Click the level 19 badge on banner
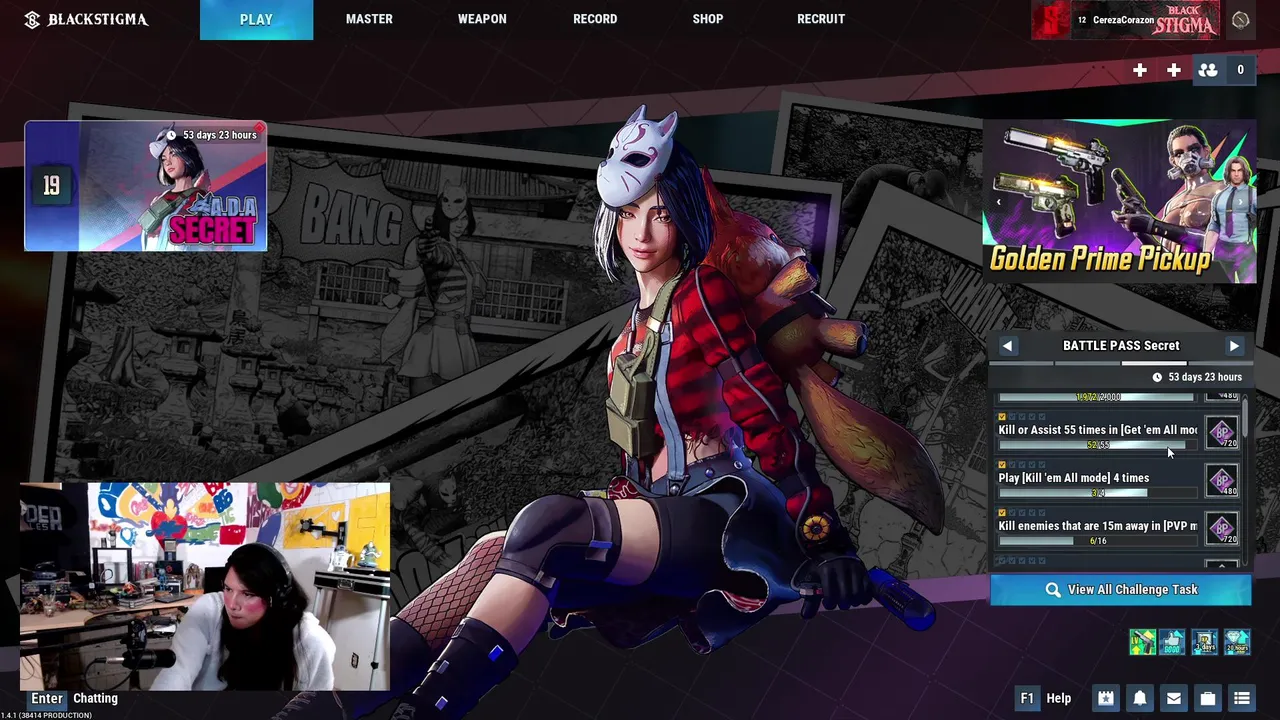Screen dimensions: 1280x720 pos(51,186)
